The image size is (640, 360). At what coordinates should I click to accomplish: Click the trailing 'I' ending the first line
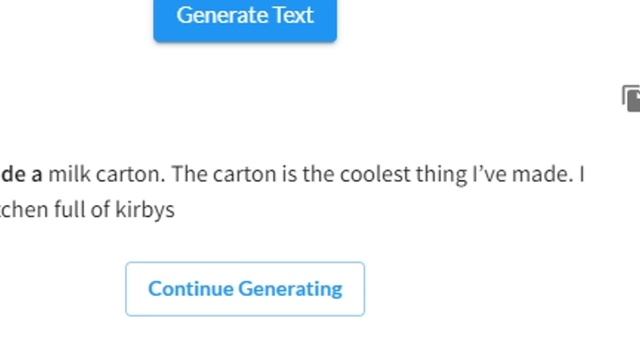(582, 174)
